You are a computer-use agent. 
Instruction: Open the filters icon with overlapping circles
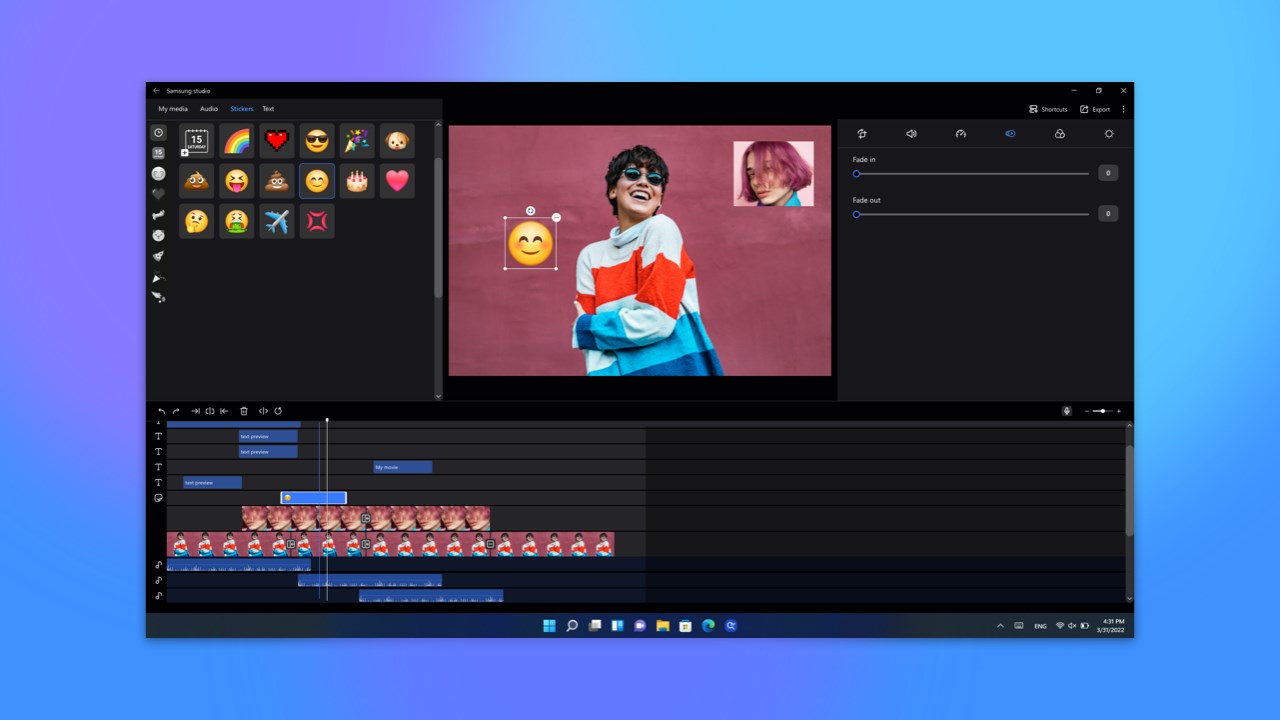click(x=1059, y=133)
